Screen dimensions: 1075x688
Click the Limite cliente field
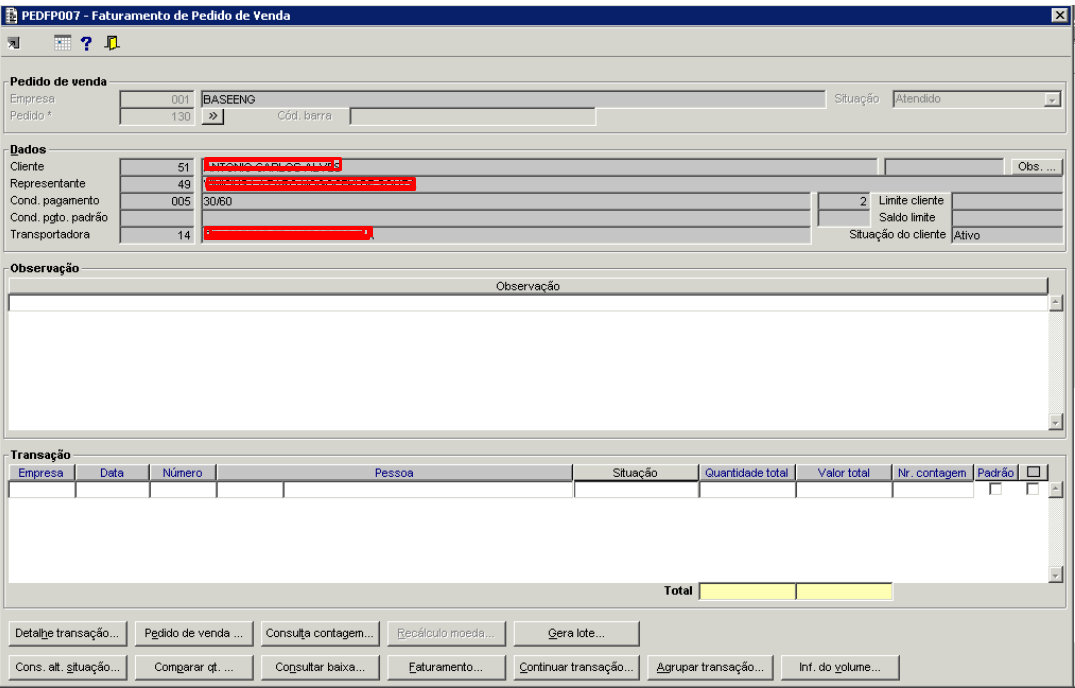[x=1007, y=201]
